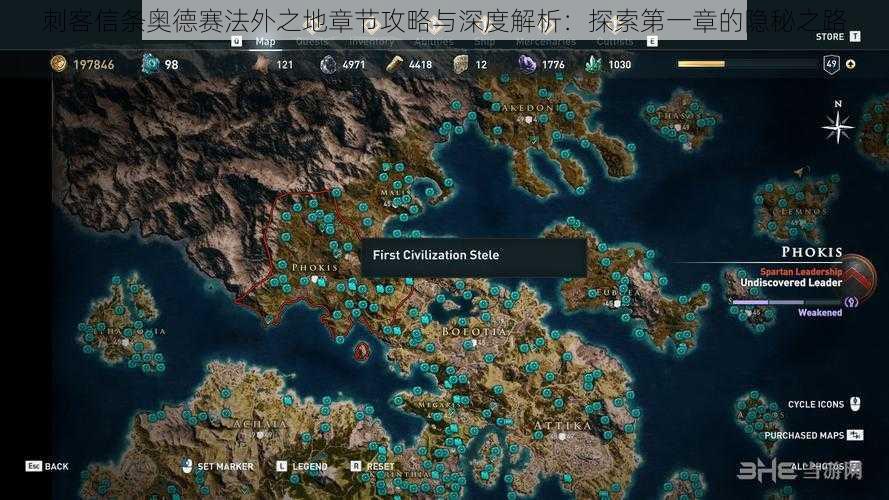Select the Cycle Icons option
Screen dimensions: 889x500
[816, 404]
